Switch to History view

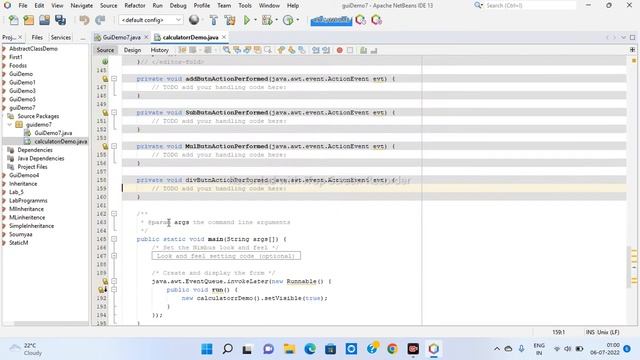coord(160,50)
